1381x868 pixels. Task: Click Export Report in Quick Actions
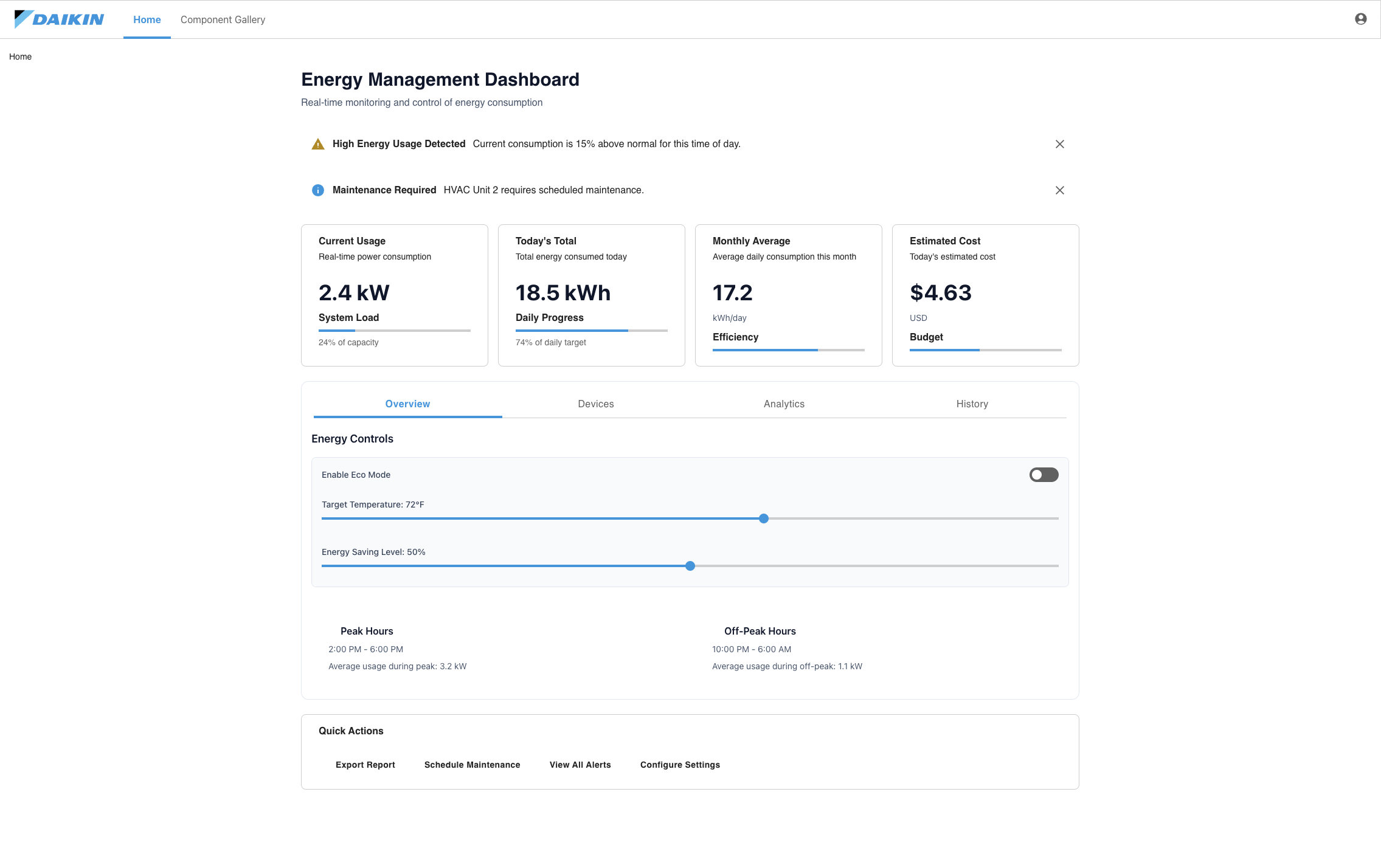(x=365, y=765)
